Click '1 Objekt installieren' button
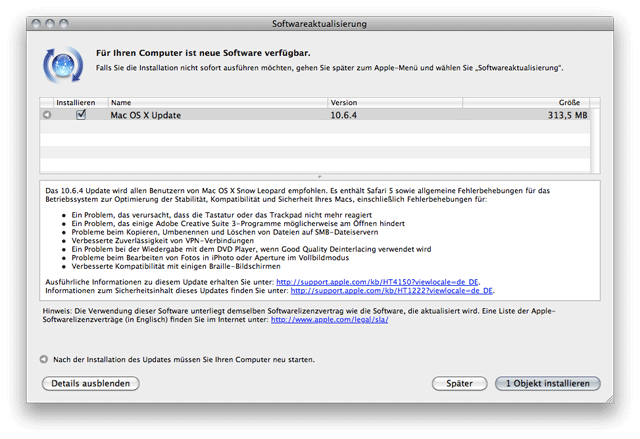The width and height of the screenshot is (640, 439). (548, 384)
